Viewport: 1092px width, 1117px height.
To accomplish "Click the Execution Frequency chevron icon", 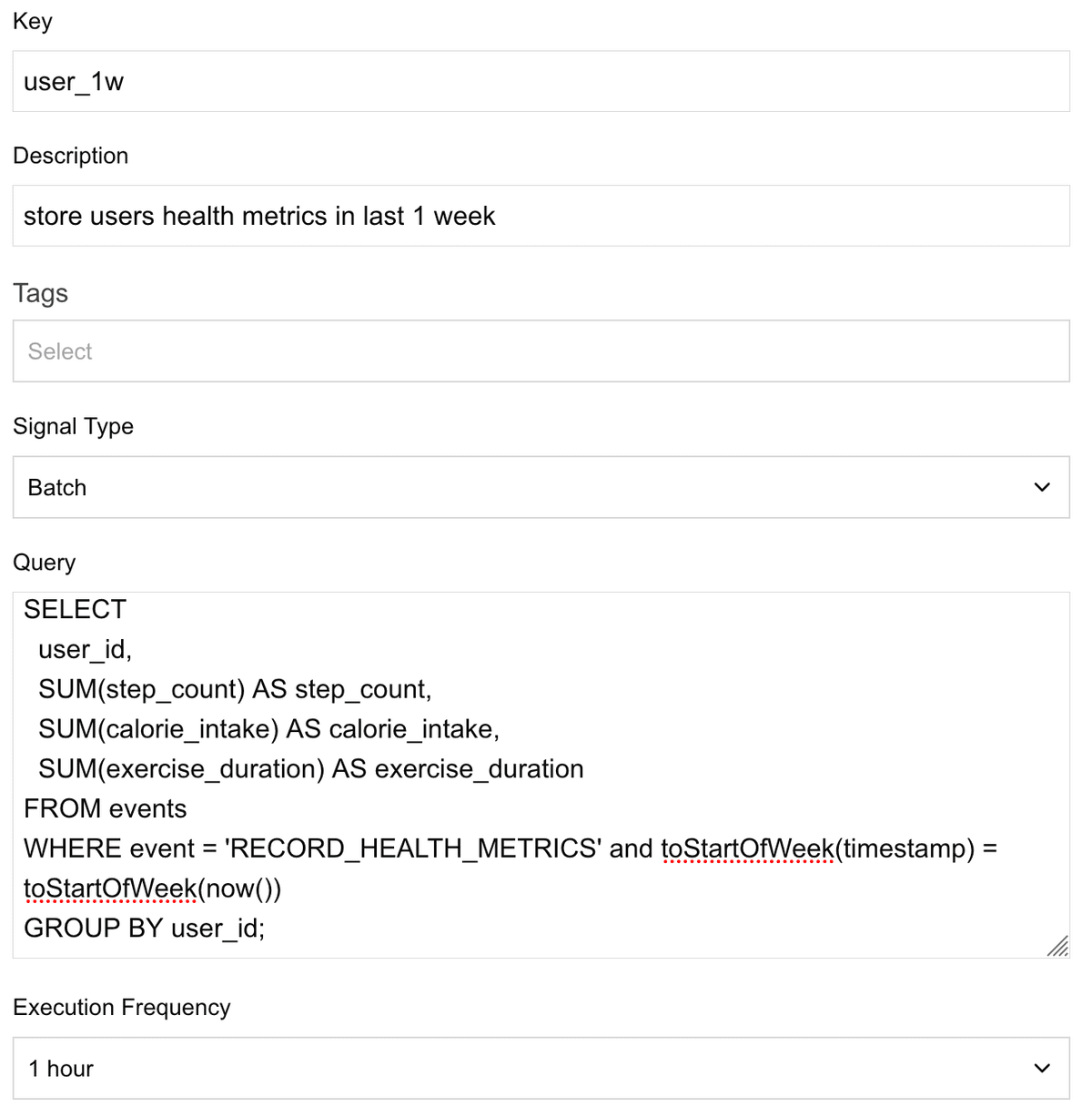I will pyautogui.click(x=1042, y=1066).
